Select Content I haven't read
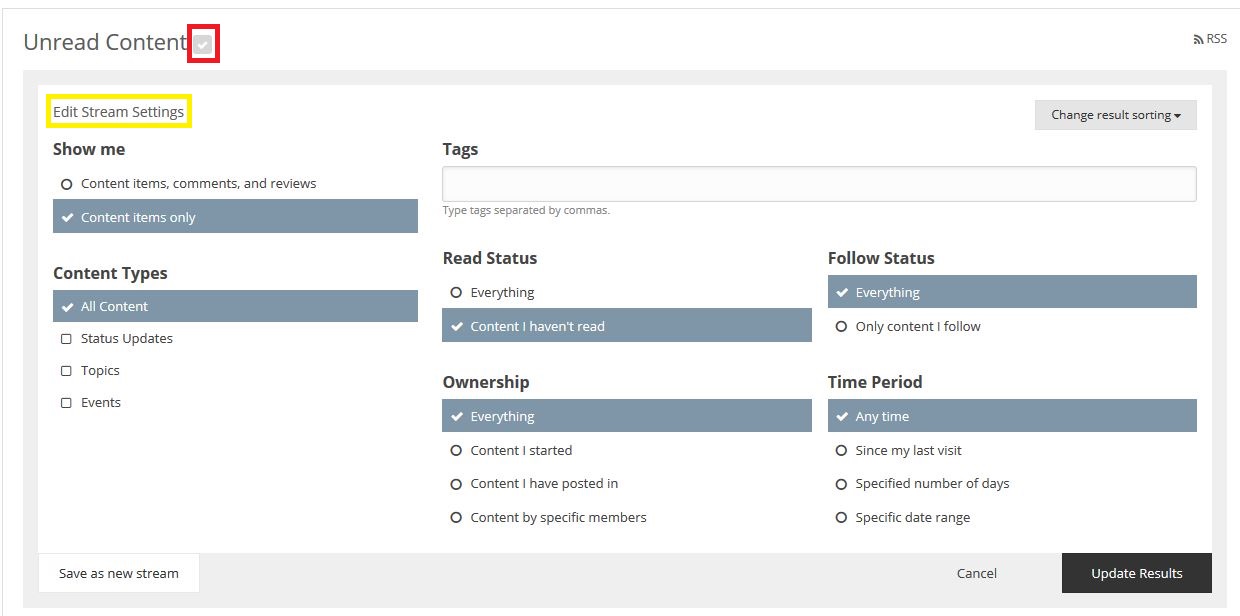The height and width of the screenshot is (616, 1240). pyautogui.click(x=627, y=326)
